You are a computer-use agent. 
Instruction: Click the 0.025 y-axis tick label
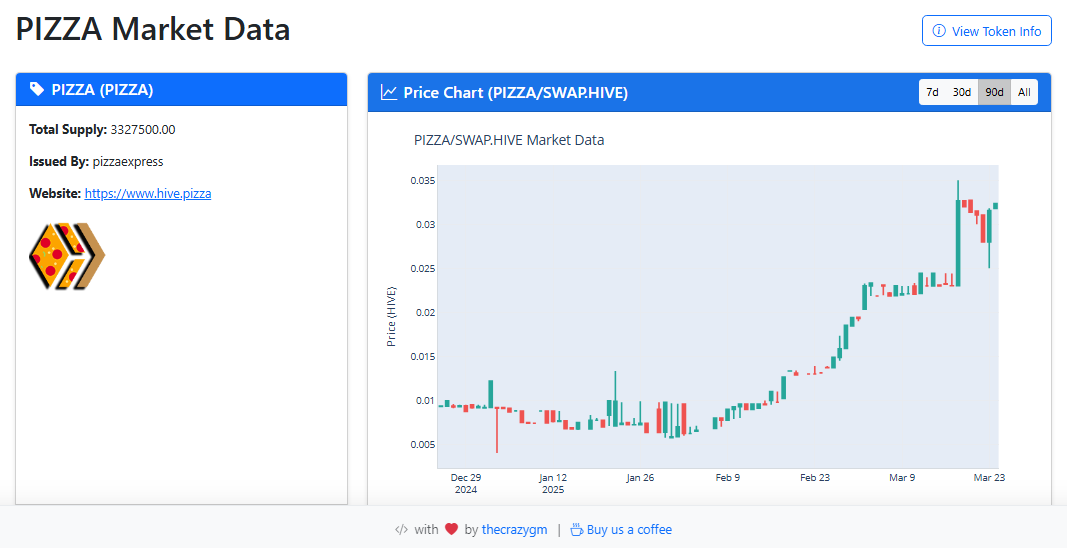423,268
